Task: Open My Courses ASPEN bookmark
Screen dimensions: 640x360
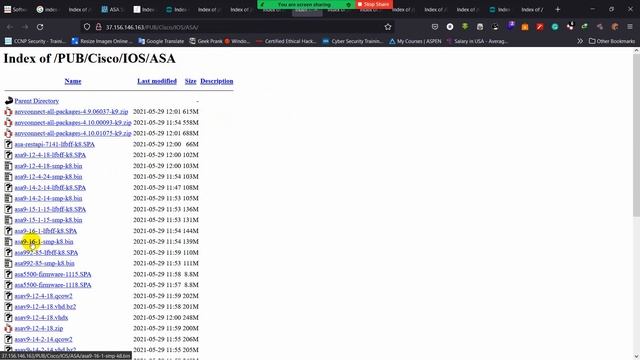Action: [x=415, y=41]
